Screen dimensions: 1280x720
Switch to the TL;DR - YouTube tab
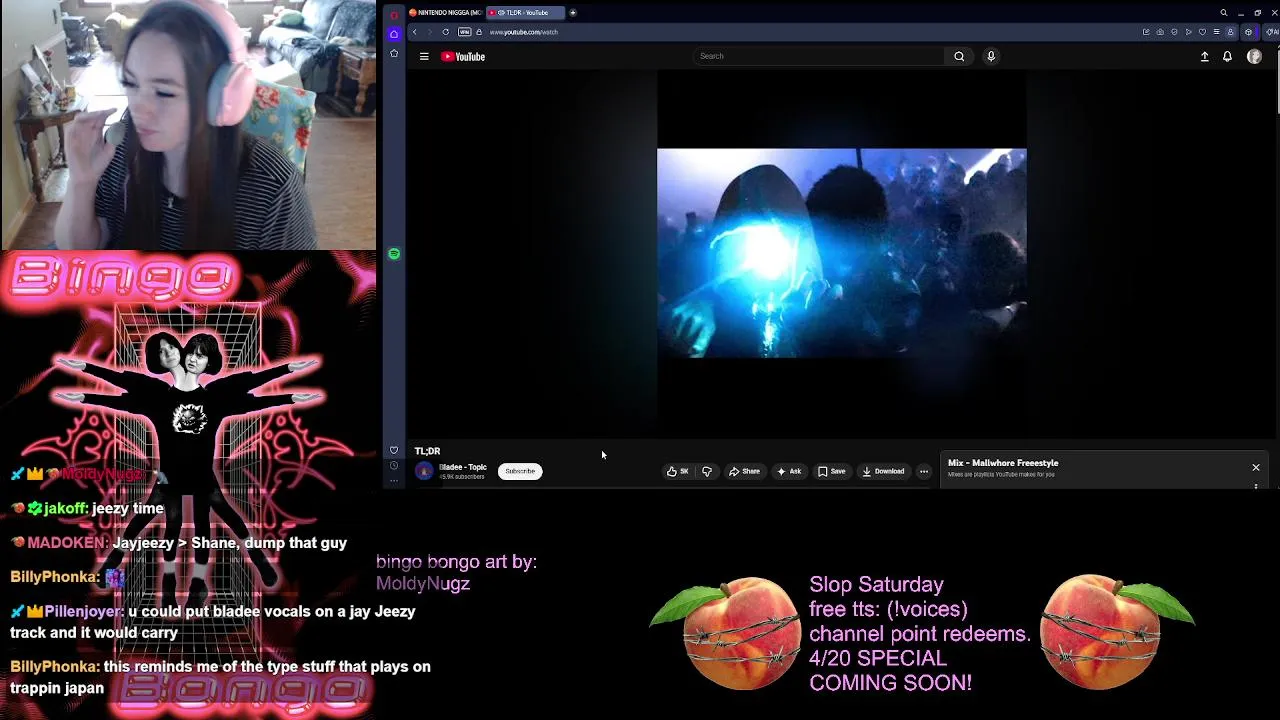coord(525,13)
